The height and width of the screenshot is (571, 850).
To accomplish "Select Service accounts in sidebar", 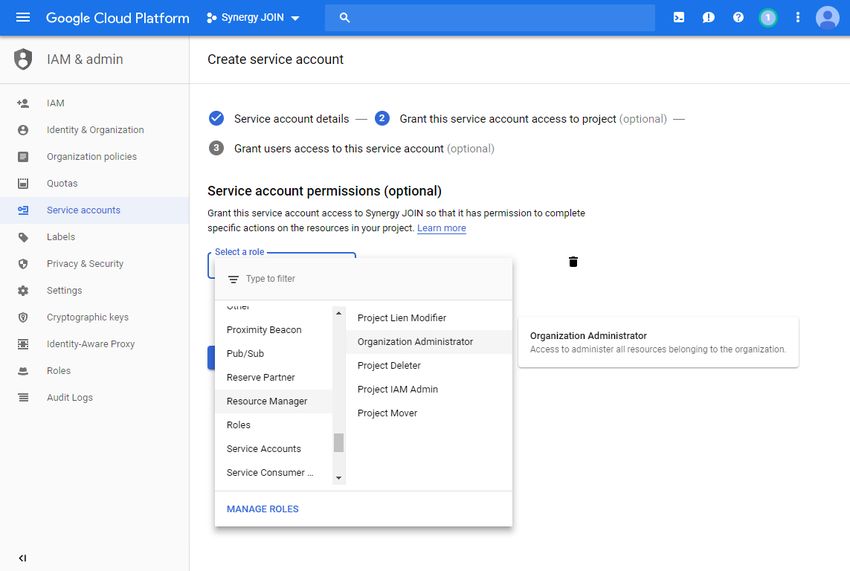I will [94, 210].
